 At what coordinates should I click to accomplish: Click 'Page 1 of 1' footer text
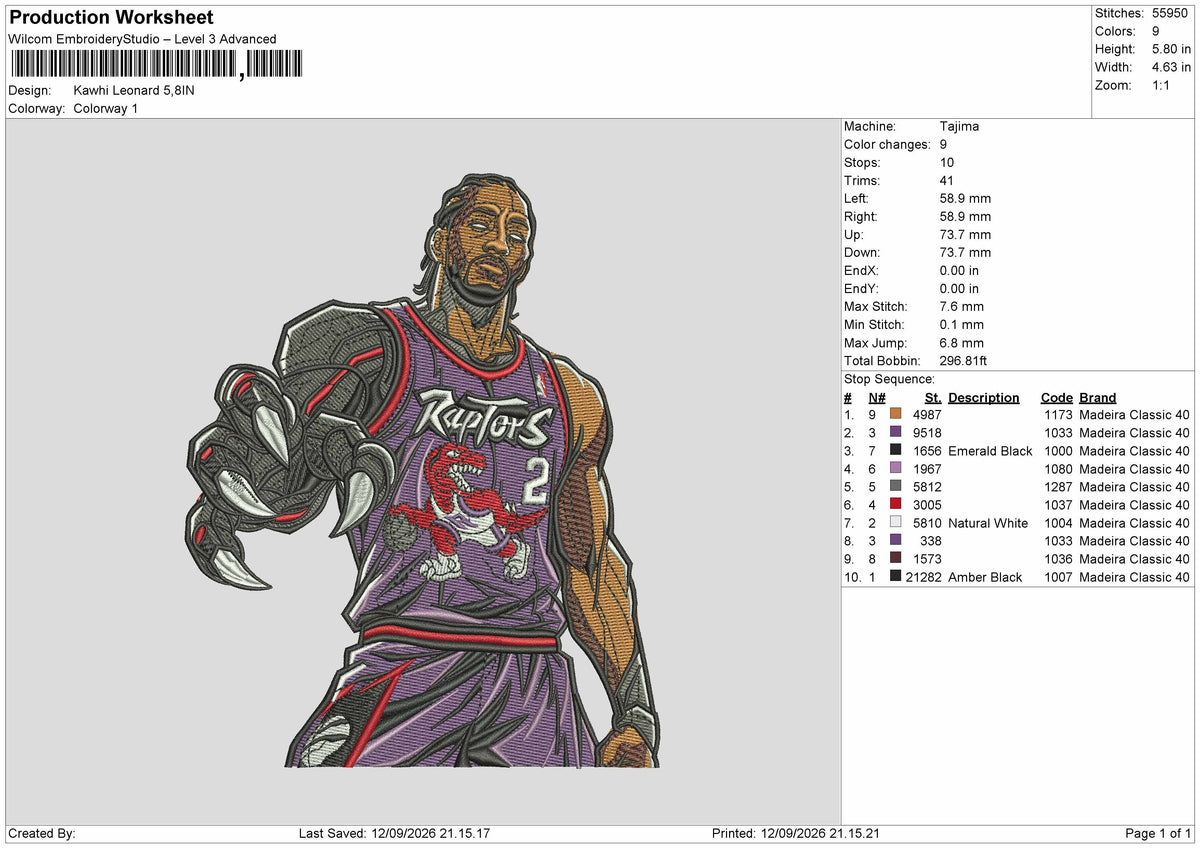tap(1158, 833)
